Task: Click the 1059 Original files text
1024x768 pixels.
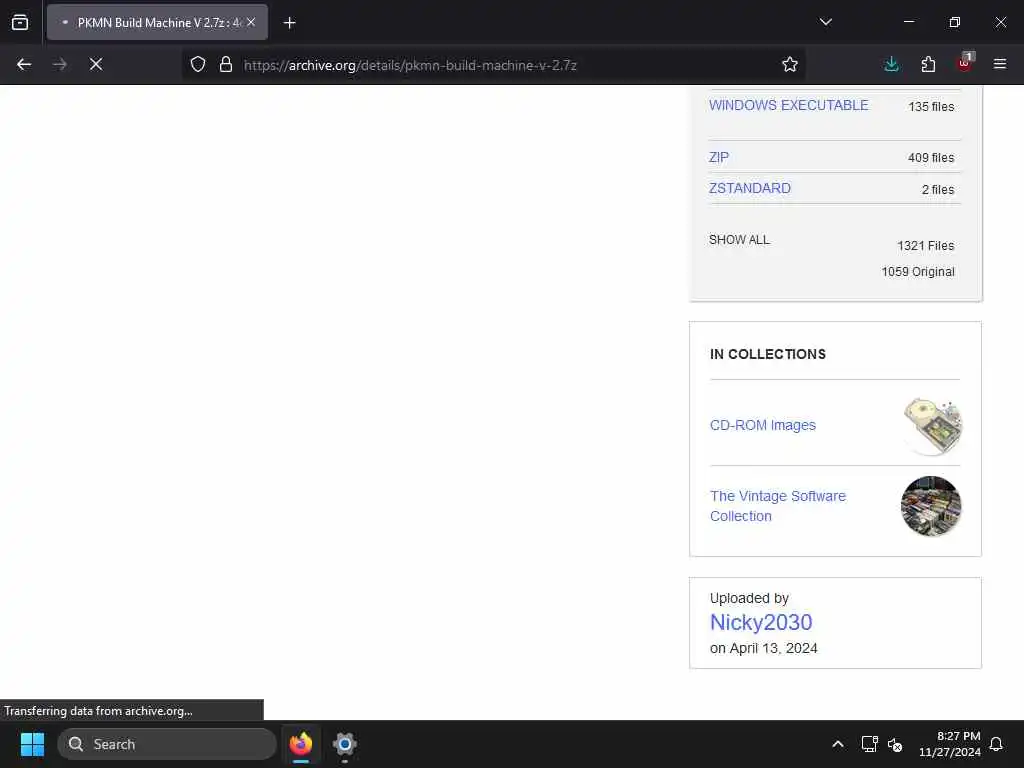Action: tap(918, 272)
